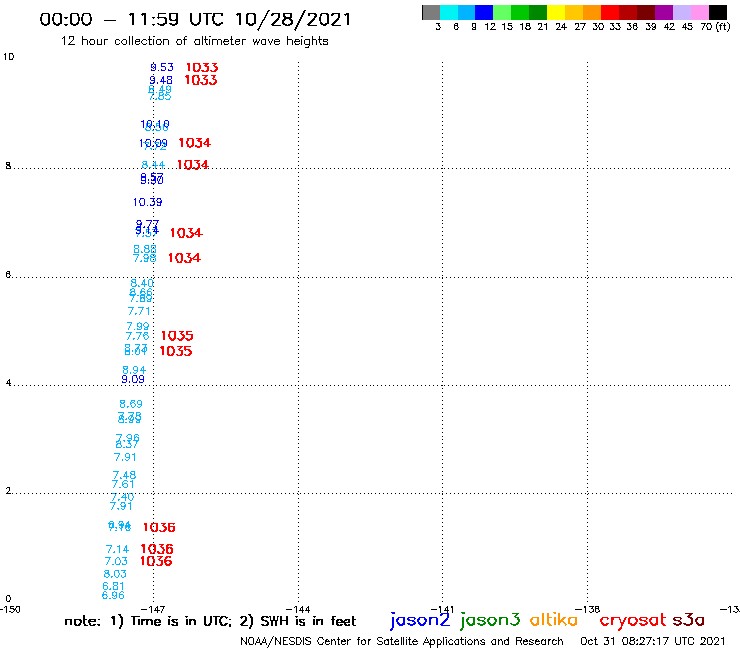Click the red 1033 beside 9.53
This screenshot has height=650, width=740.
pos(202,68)
